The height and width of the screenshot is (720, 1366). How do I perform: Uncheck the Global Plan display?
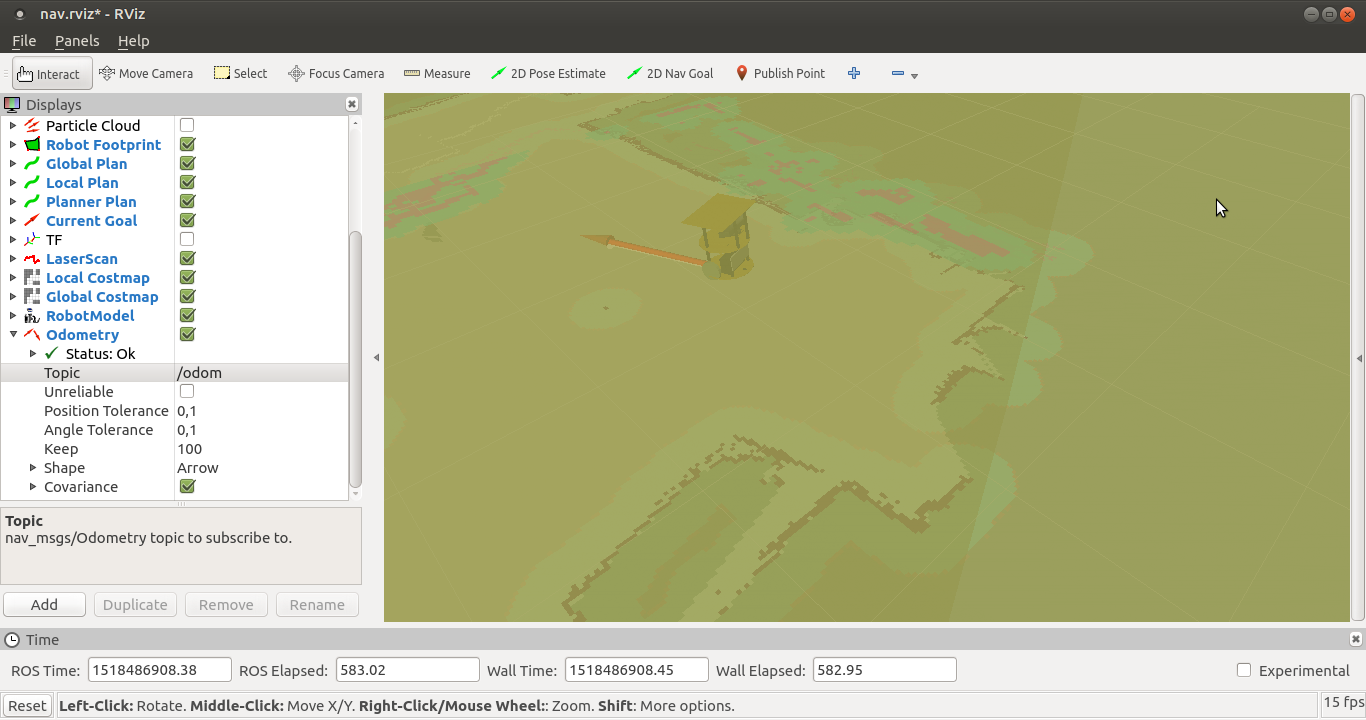pyautogui.click(x=187, y=163)
